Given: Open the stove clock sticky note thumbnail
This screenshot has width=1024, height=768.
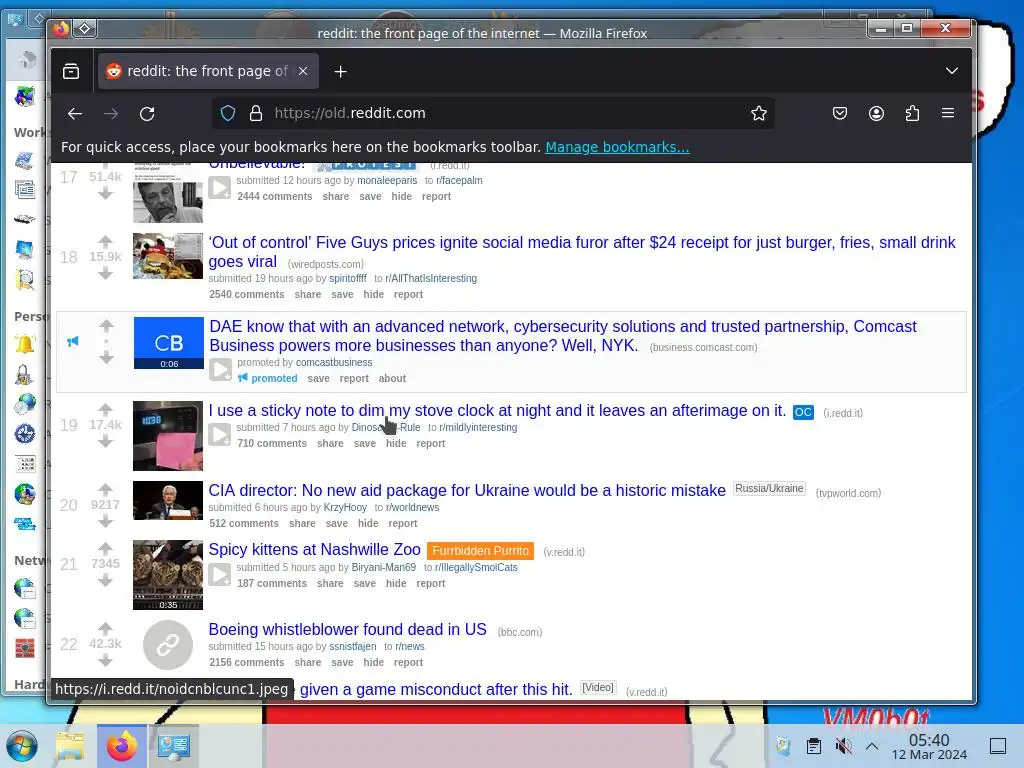Looking at the screenshot, I should click(x=168, y=436).
